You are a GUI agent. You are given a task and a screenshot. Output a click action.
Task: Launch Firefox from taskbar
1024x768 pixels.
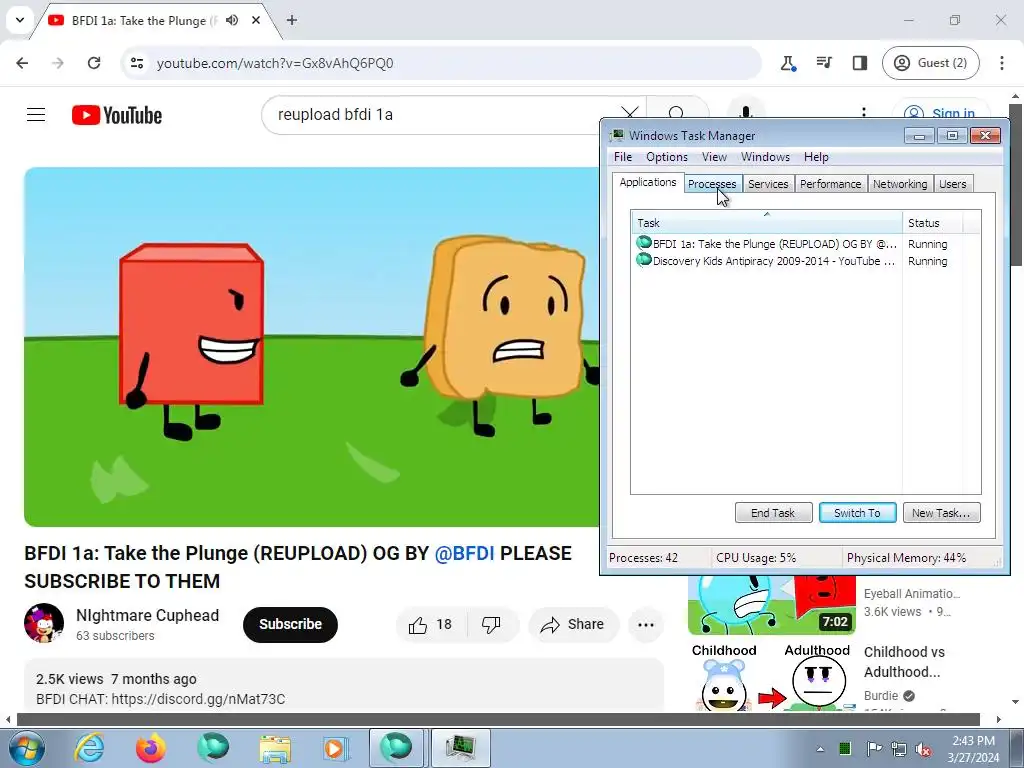pos(151,748)
